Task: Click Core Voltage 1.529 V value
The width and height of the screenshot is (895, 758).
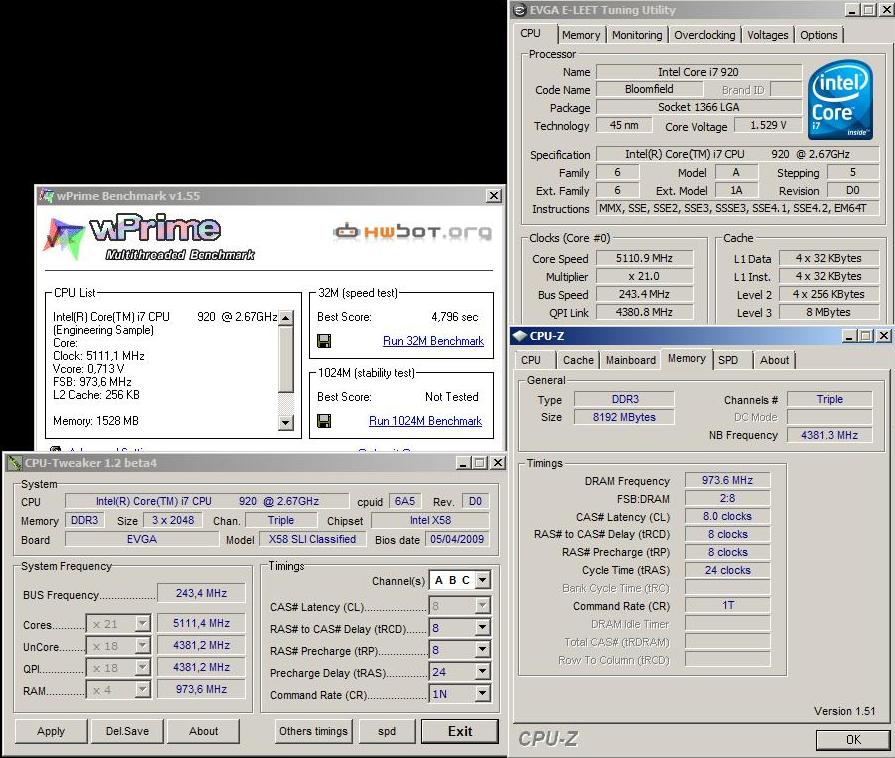Action: (768, 125)
